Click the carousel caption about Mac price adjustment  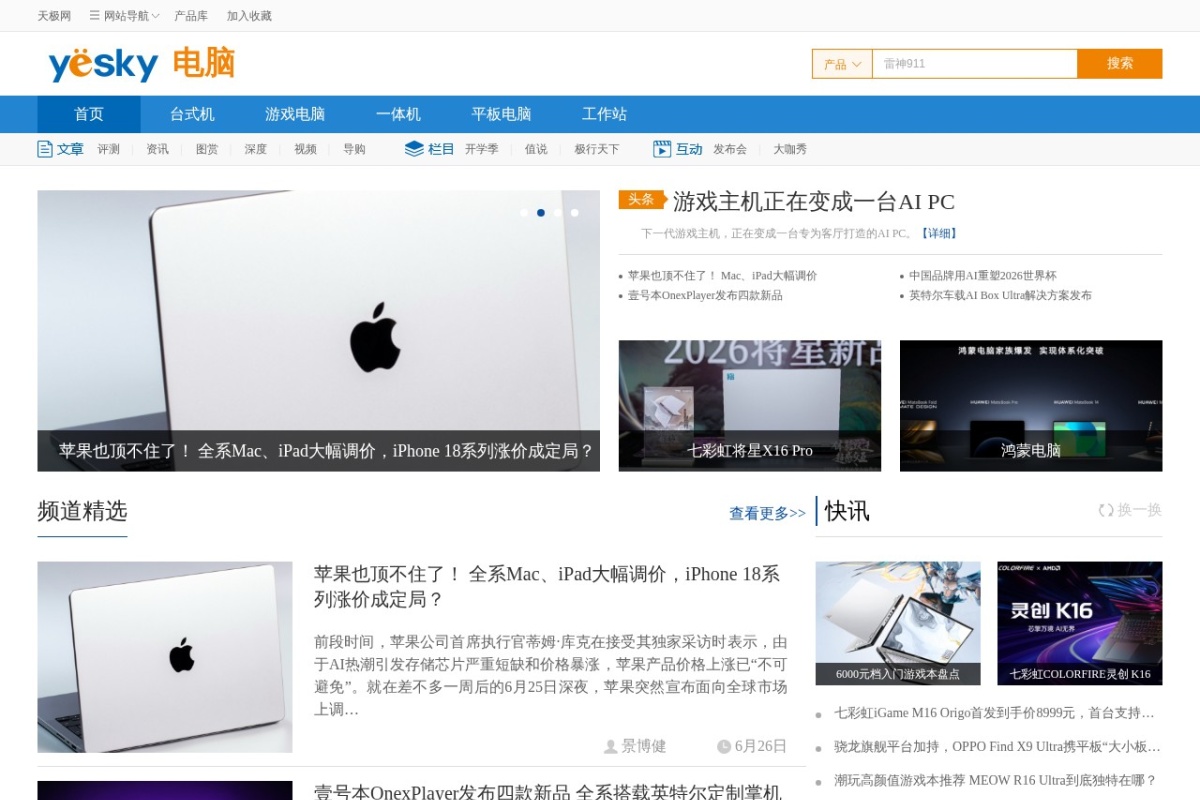(x=326, y=451)
